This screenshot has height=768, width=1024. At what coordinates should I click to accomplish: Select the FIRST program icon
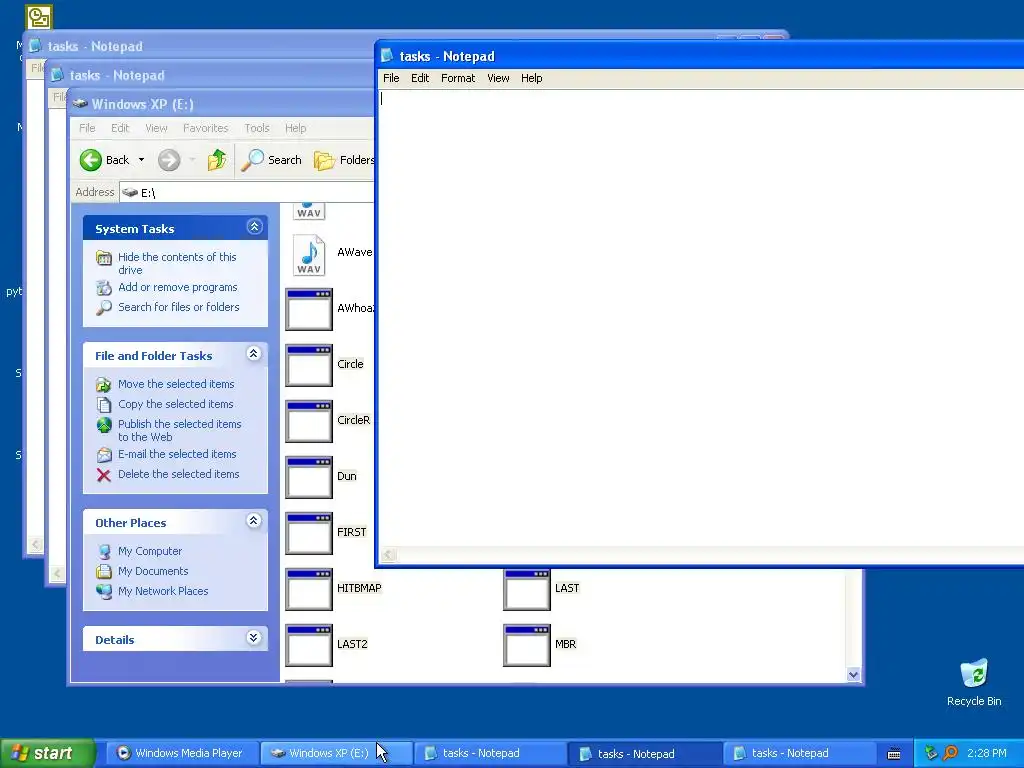point(309,534)
